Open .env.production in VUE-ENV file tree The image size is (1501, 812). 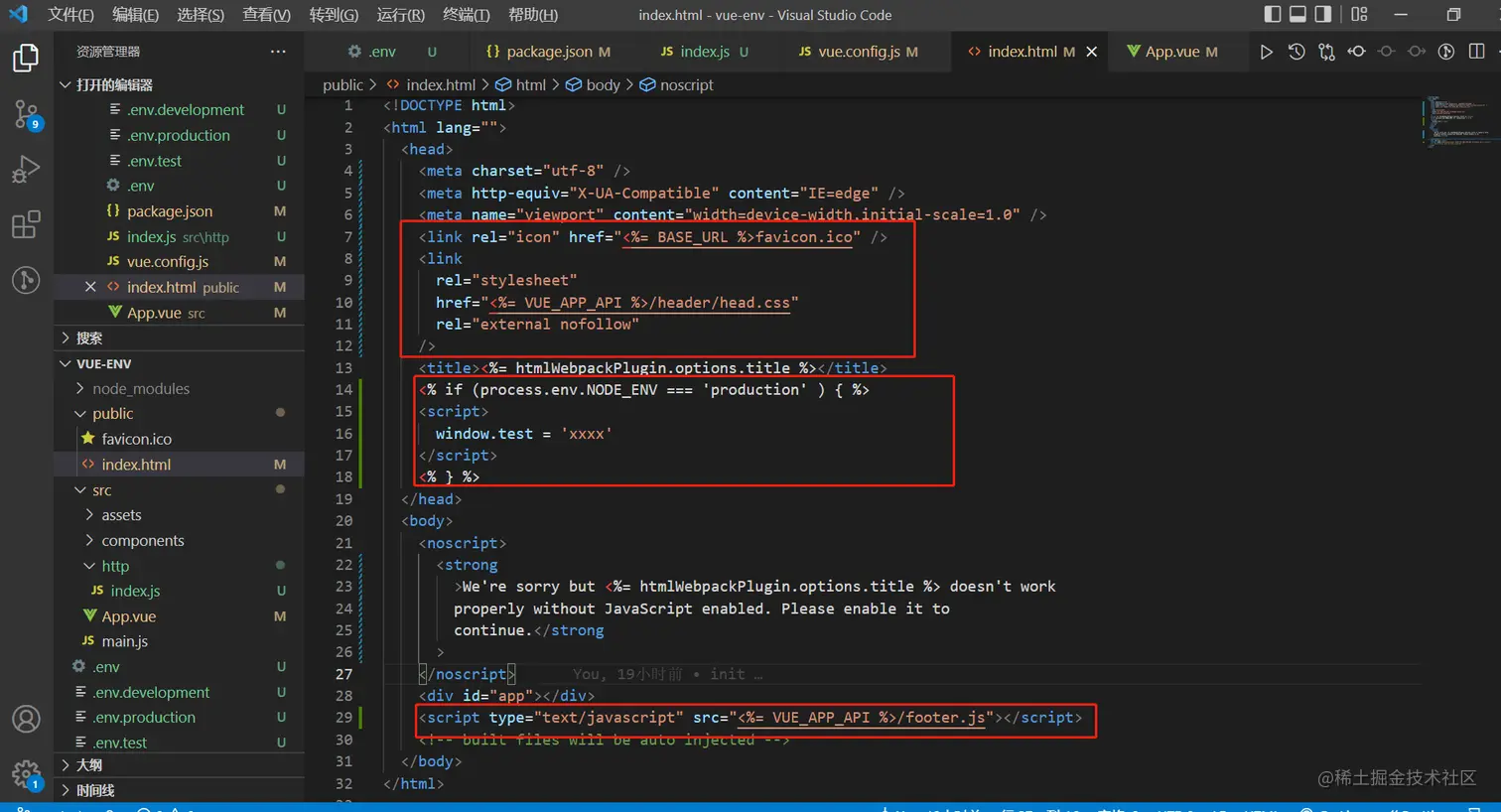point(179,717)
